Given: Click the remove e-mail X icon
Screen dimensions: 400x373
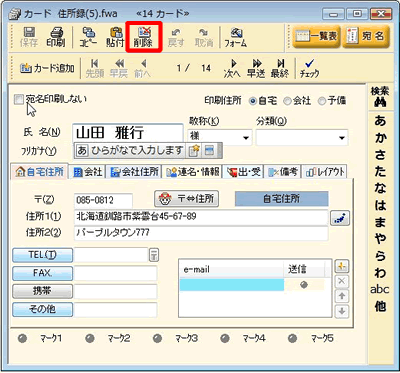Looking at the screenshot, I should click(x=342, y=281).
